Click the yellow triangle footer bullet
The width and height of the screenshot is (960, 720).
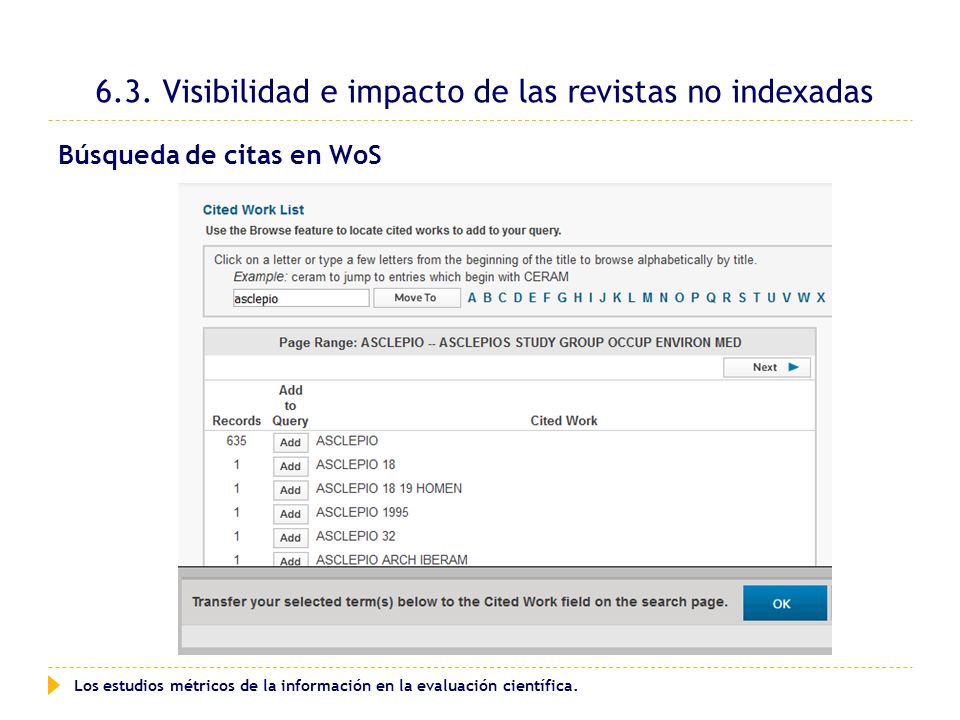pyautogui.click(x=54, y=685)
